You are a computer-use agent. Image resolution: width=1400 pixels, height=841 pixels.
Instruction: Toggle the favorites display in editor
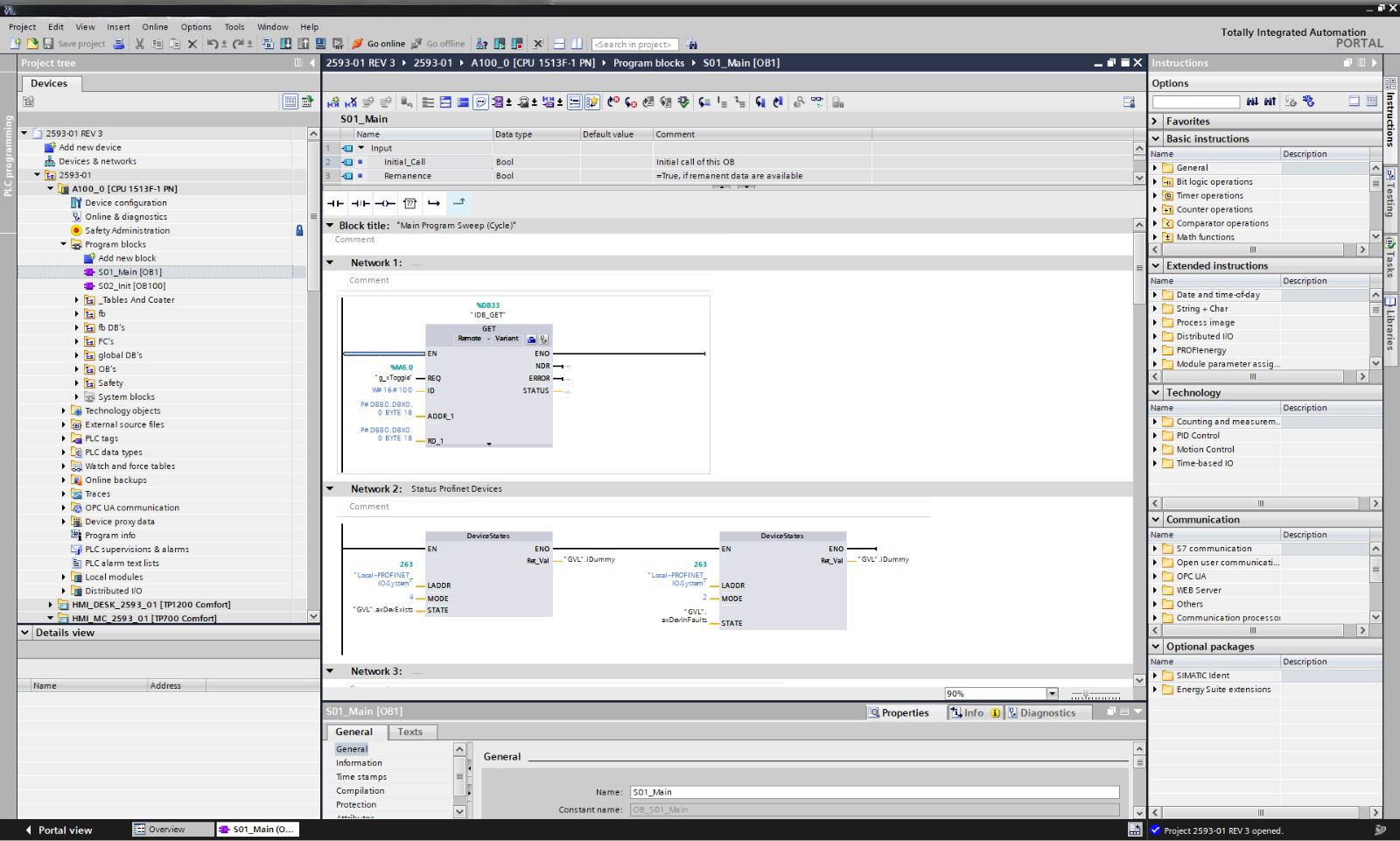point(592,102)
